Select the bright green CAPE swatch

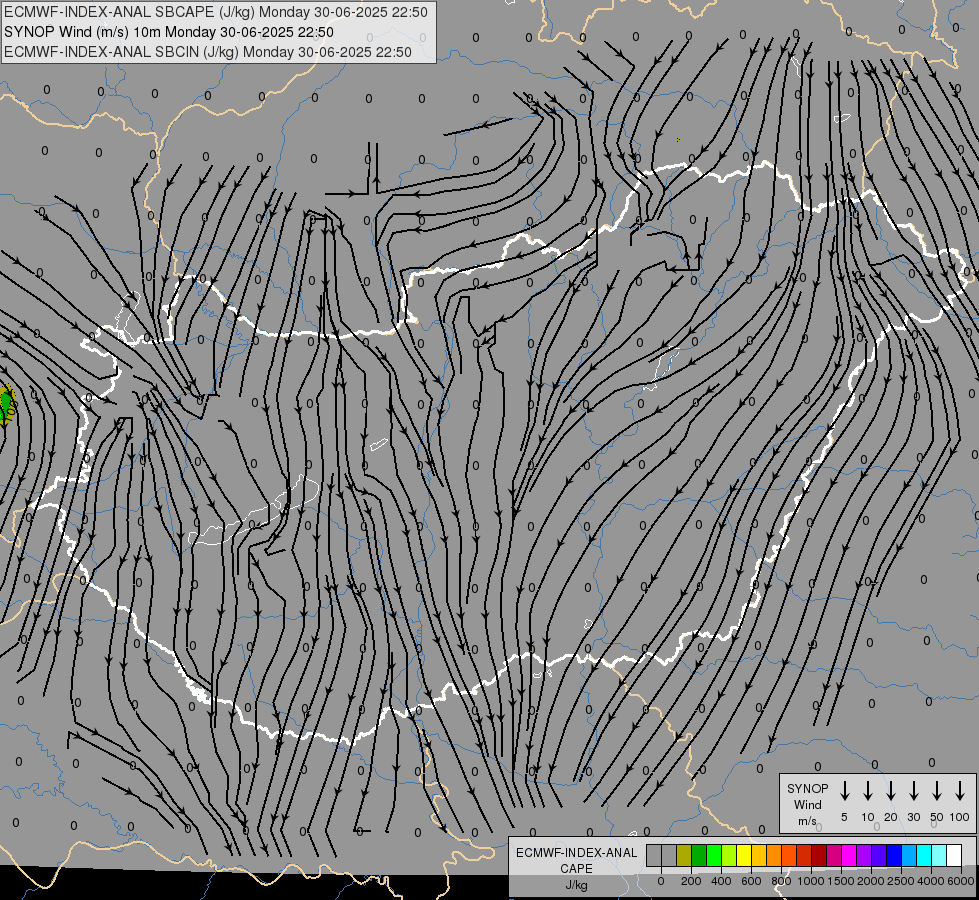(714, 856)
